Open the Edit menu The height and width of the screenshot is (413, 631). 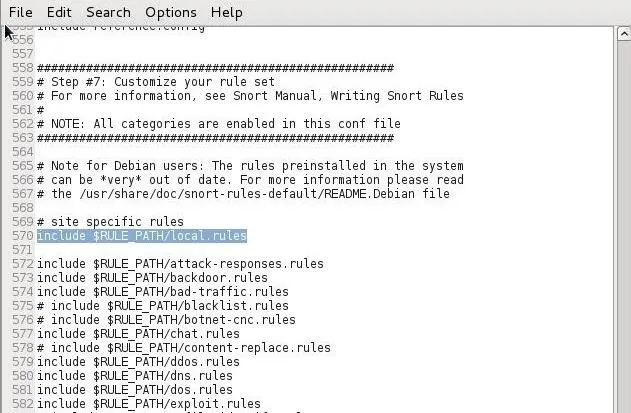click(59, 12)
